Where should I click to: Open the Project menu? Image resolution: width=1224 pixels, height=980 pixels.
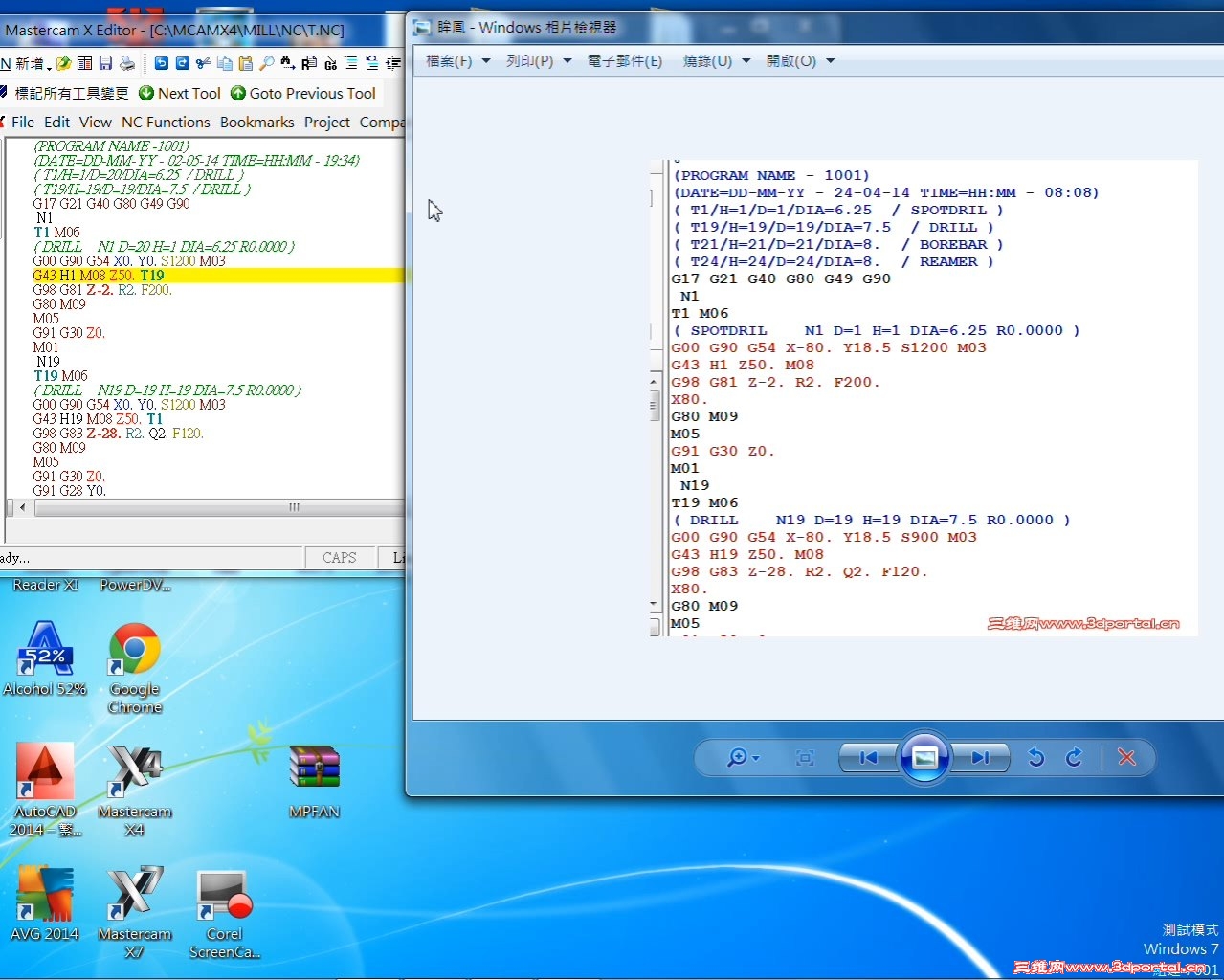(327, 122)
